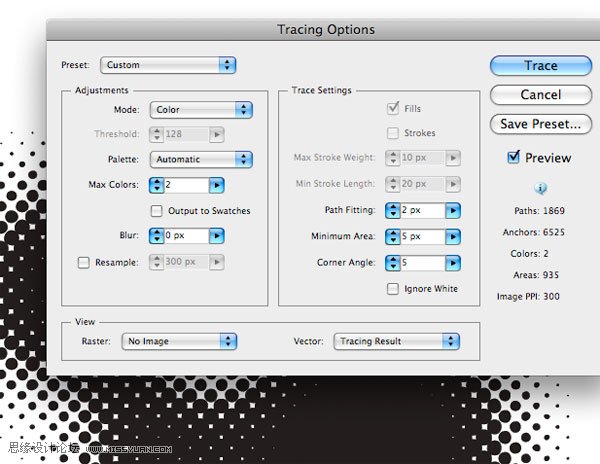Click the "Colors: 2" readout

pyautogui.click(x=529, y=254)
